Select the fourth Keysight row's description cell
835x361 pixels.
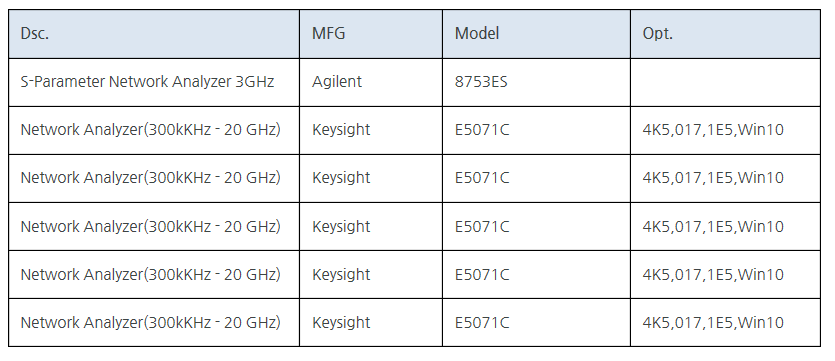click(154, 274)
